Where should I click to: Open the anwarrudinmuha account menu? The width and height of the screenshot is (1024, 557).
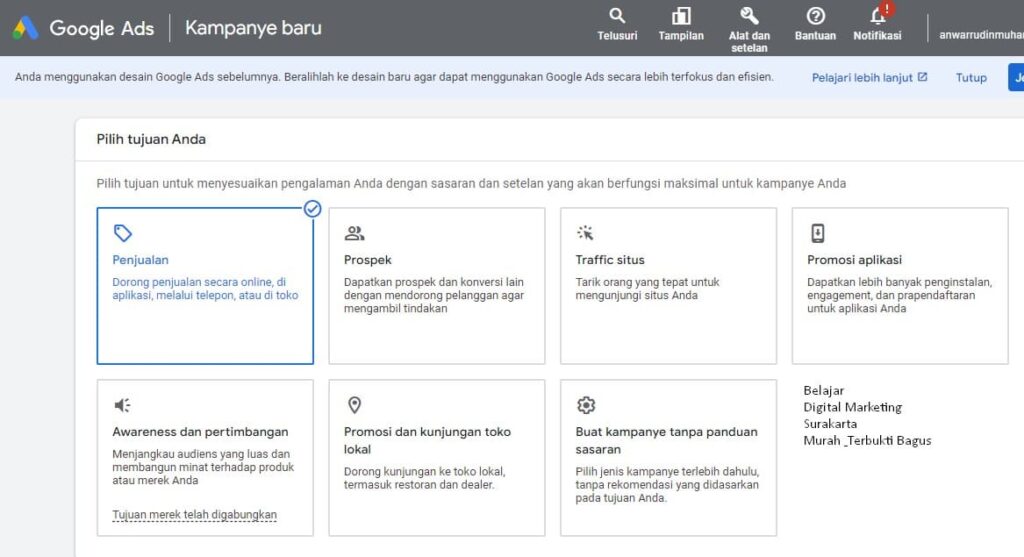[x=981, y=35]
